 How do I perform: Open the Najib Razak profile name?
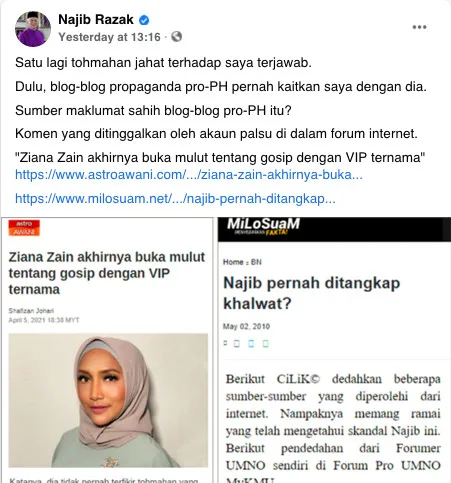pos(96,20)
